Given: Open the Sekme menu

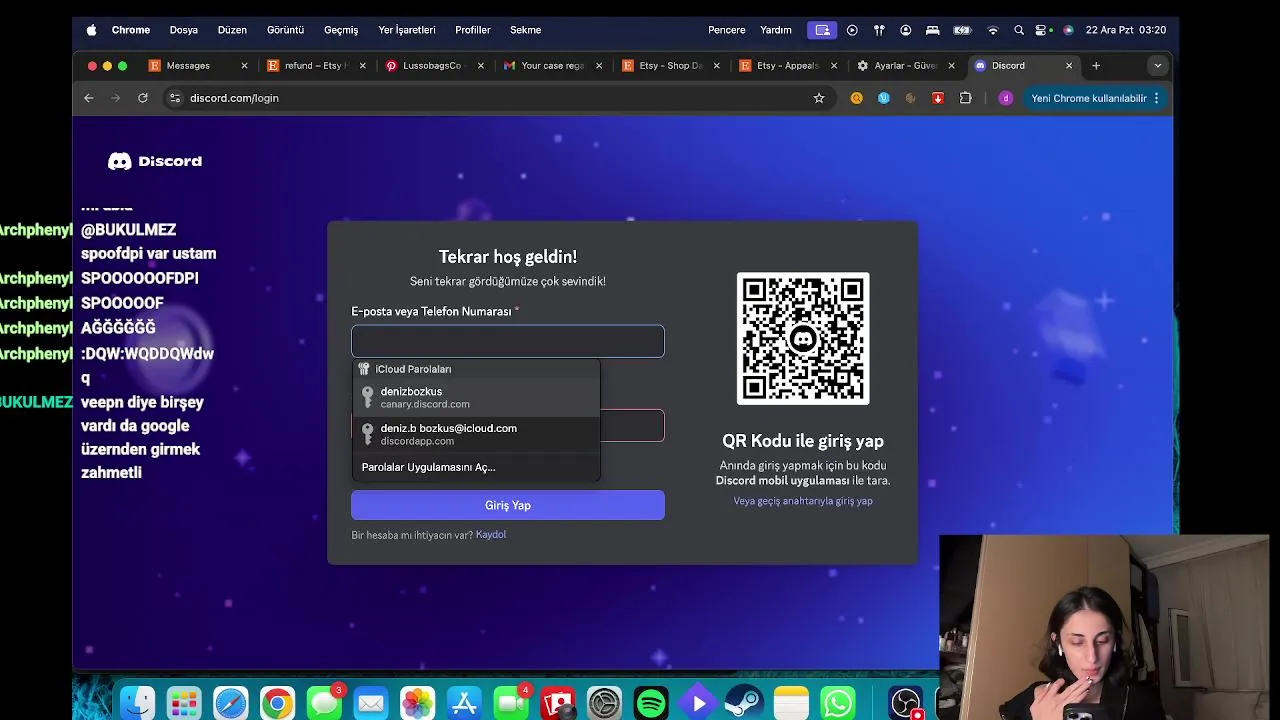Looking at the screenshot, I should coord(526,30).
